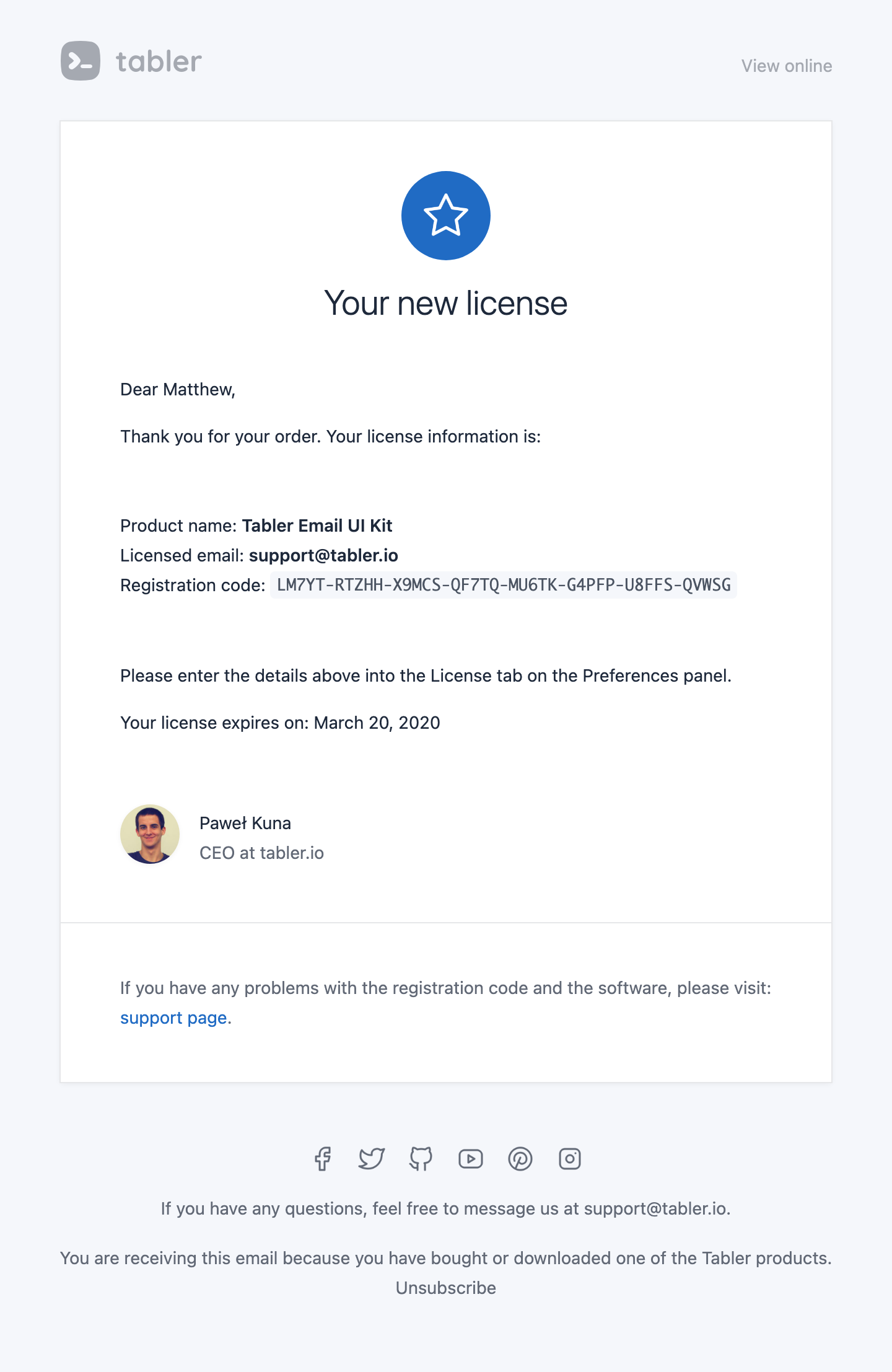Click the Tabler terminal logo icon
The image size is (892, 1372).
pyautogui.click(x=81, y=61)
